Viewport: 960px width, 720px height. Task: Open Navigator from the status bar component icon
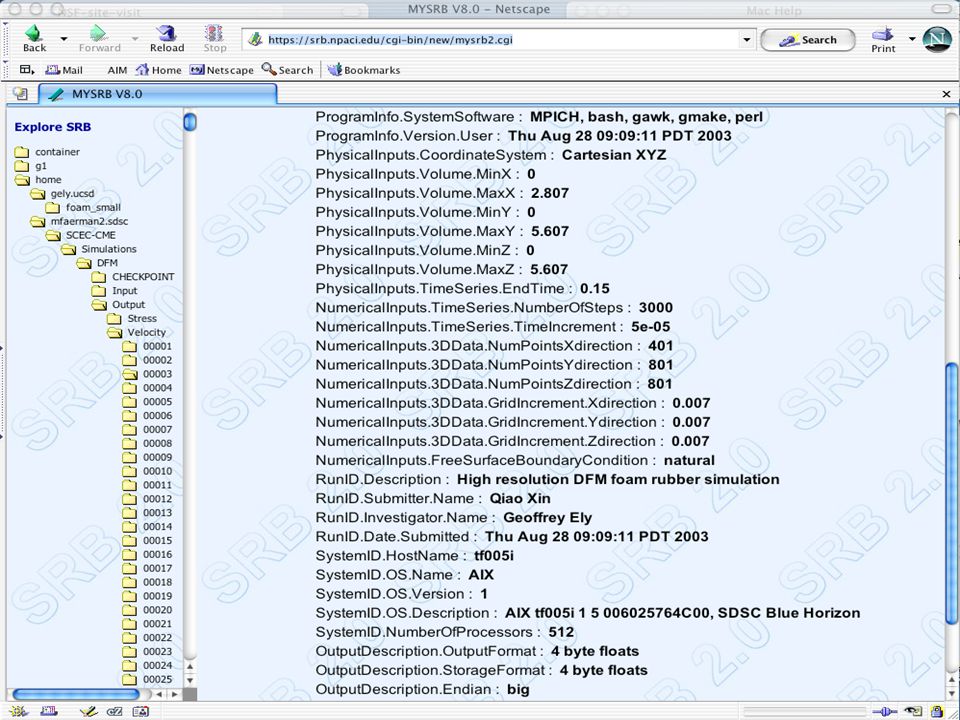[x=18, y=711]
